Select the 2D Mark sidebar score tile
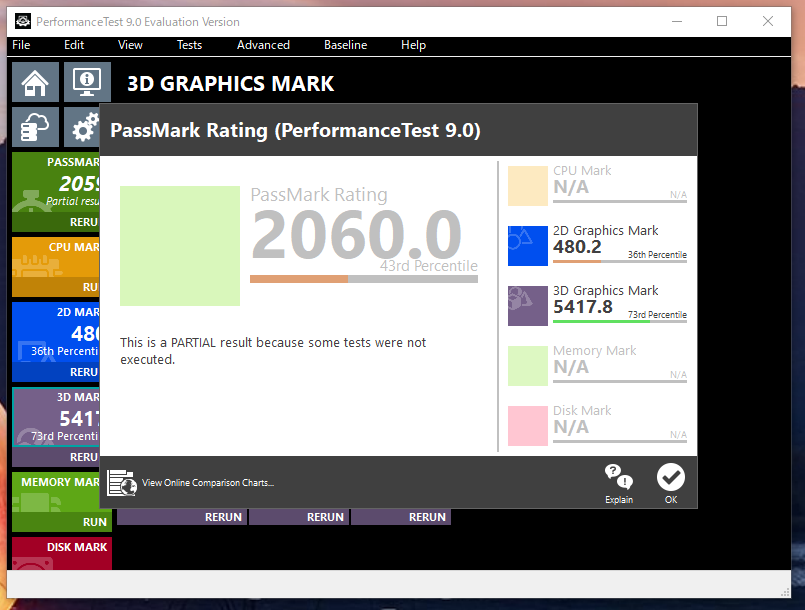805x610 pixels. (x=56, y=333)
